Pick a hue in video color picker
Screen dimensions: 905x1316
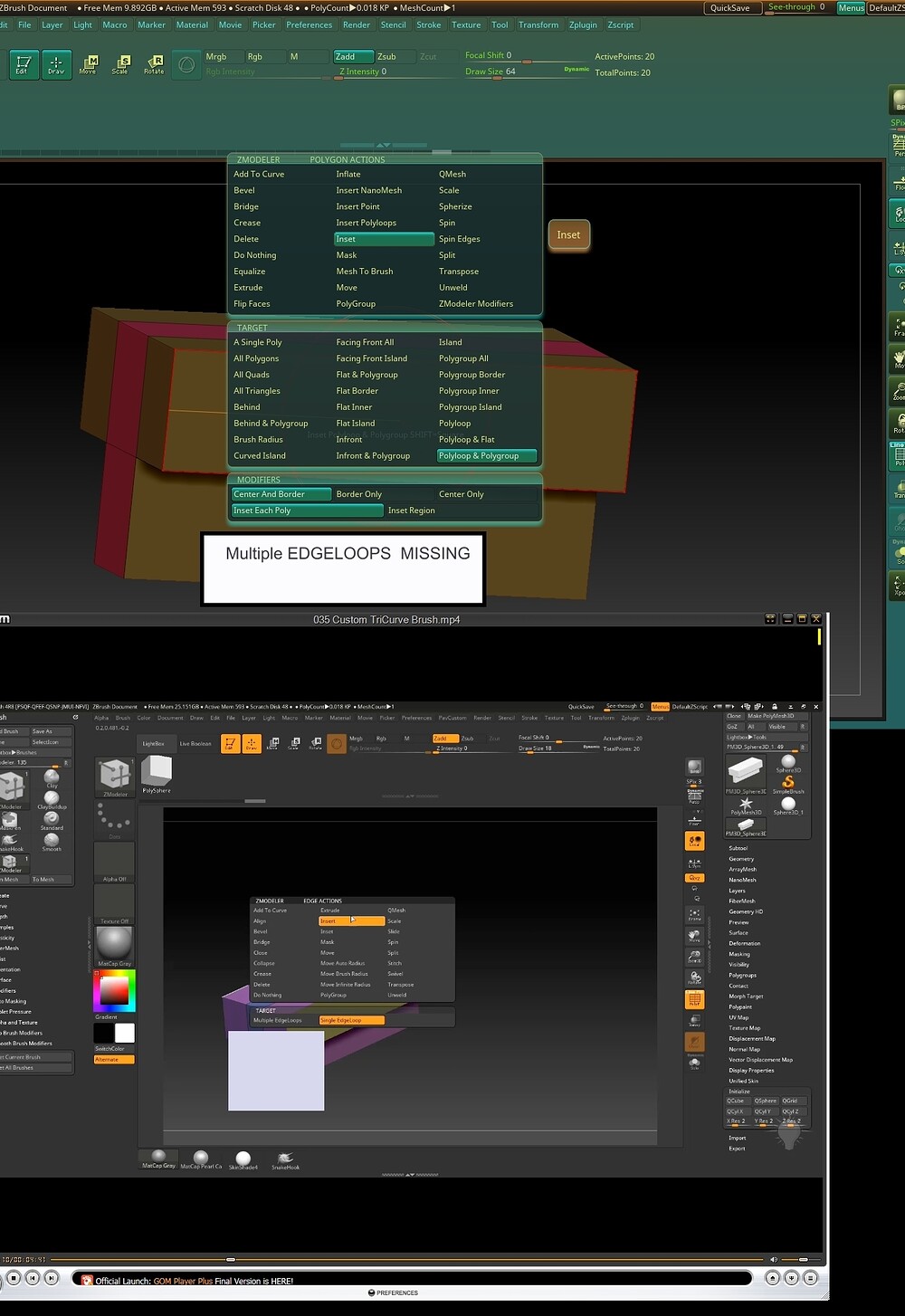click(x=114, y=991)
